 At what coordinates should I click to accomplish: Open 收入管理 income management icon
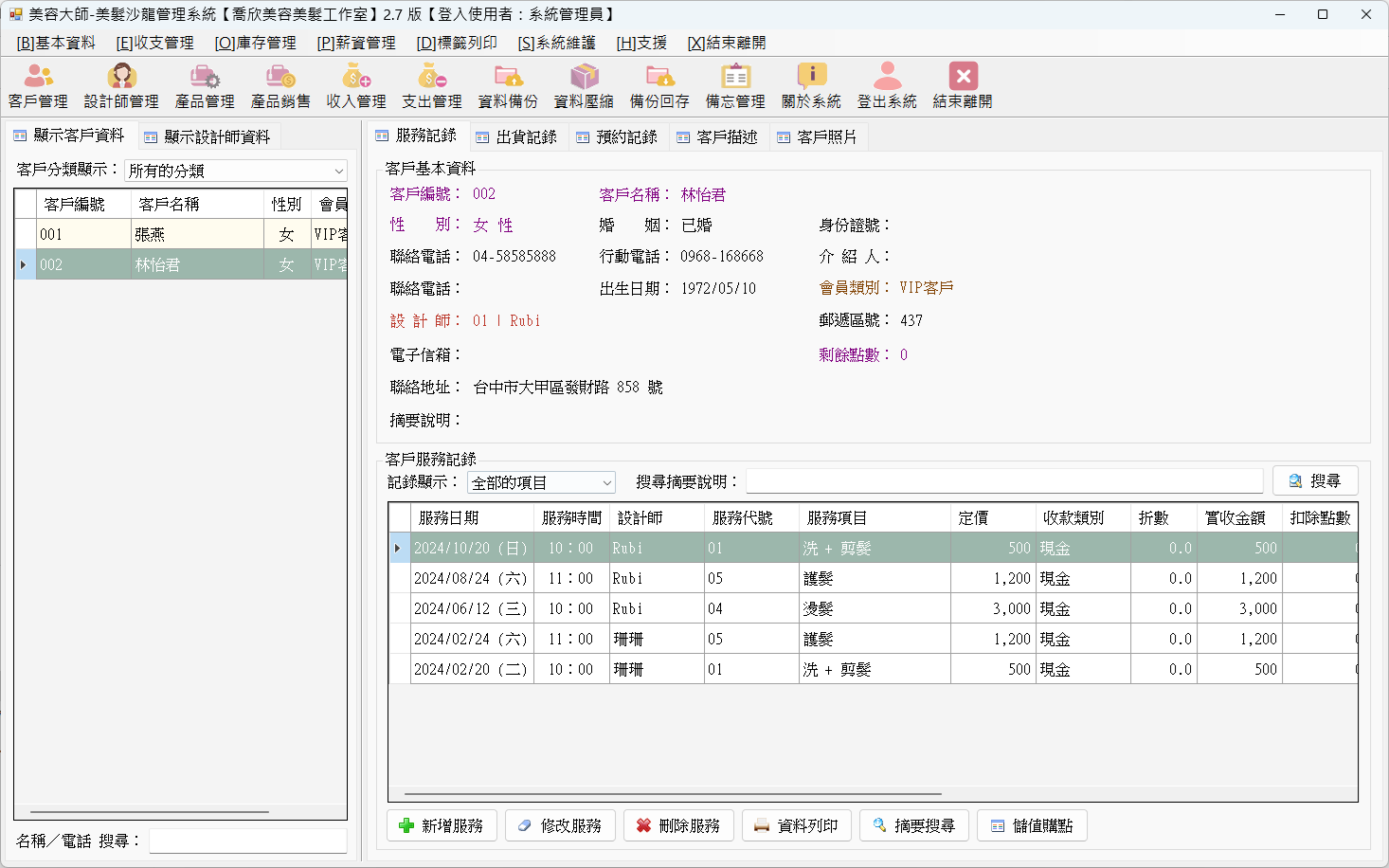coord(356,86)
